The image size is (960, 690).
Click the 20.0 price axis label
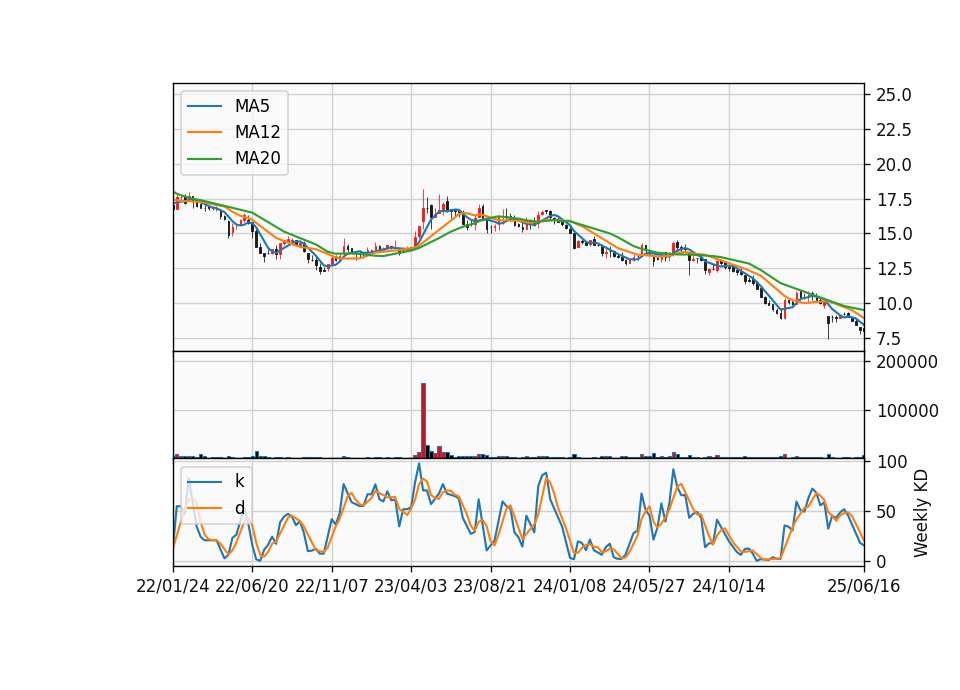point(894,165)
